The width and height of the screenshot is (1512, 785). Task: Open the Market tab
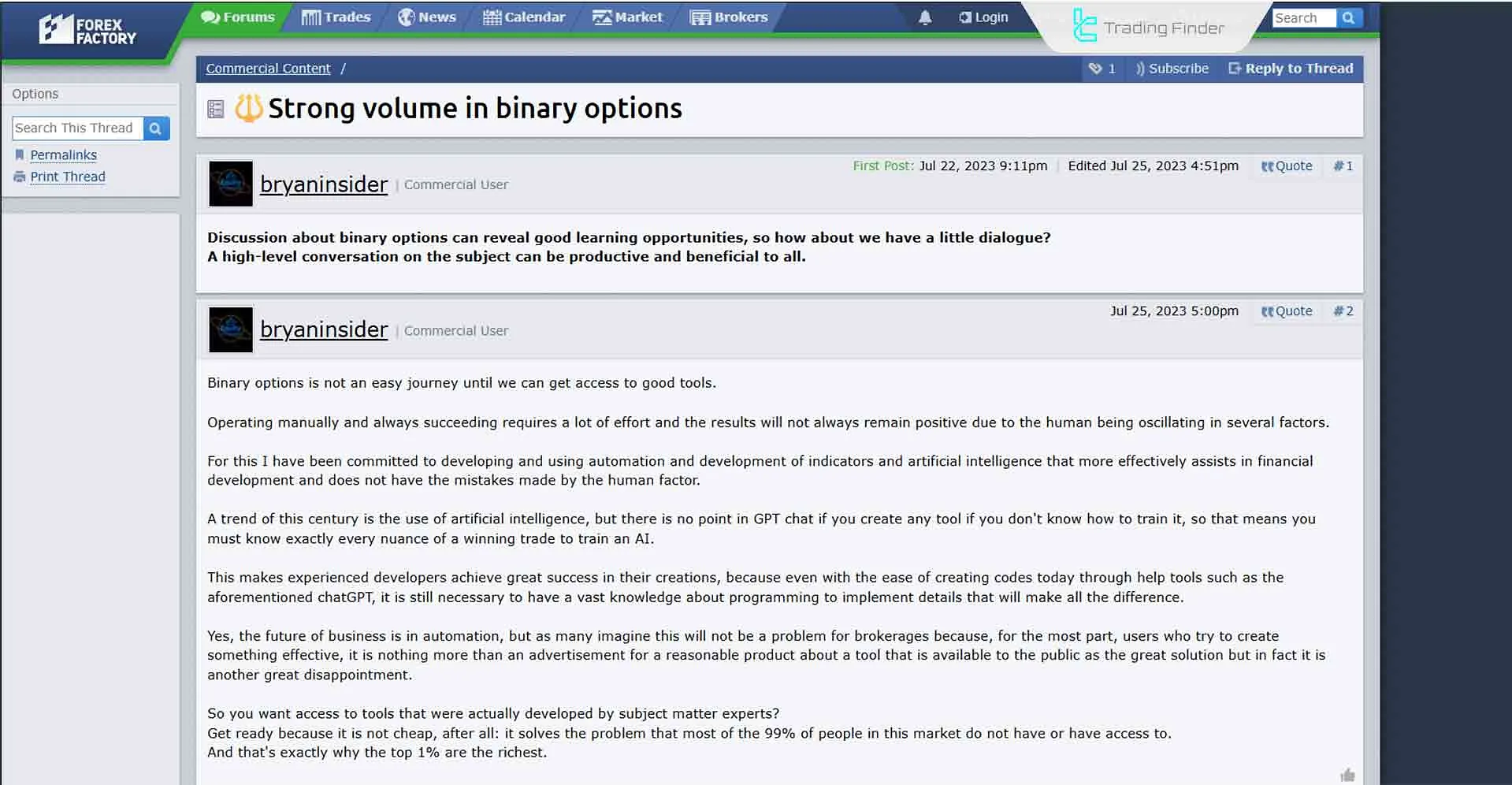point(628,17)
